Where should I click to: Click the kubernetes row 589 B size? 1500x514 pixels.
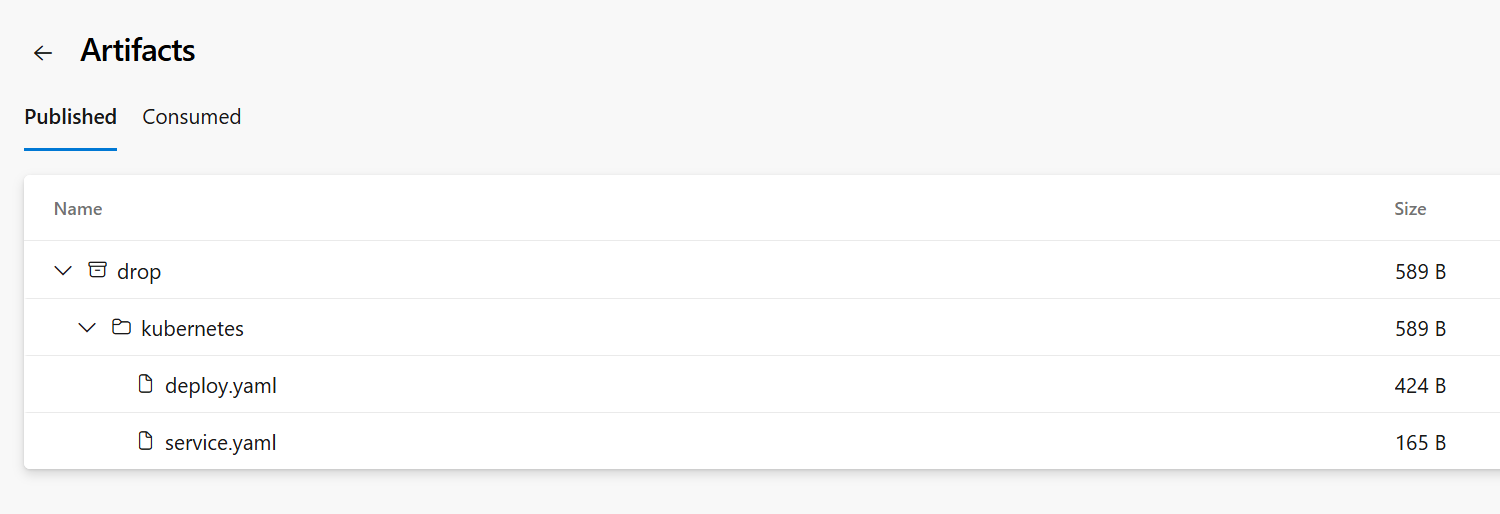(1420, 328)
